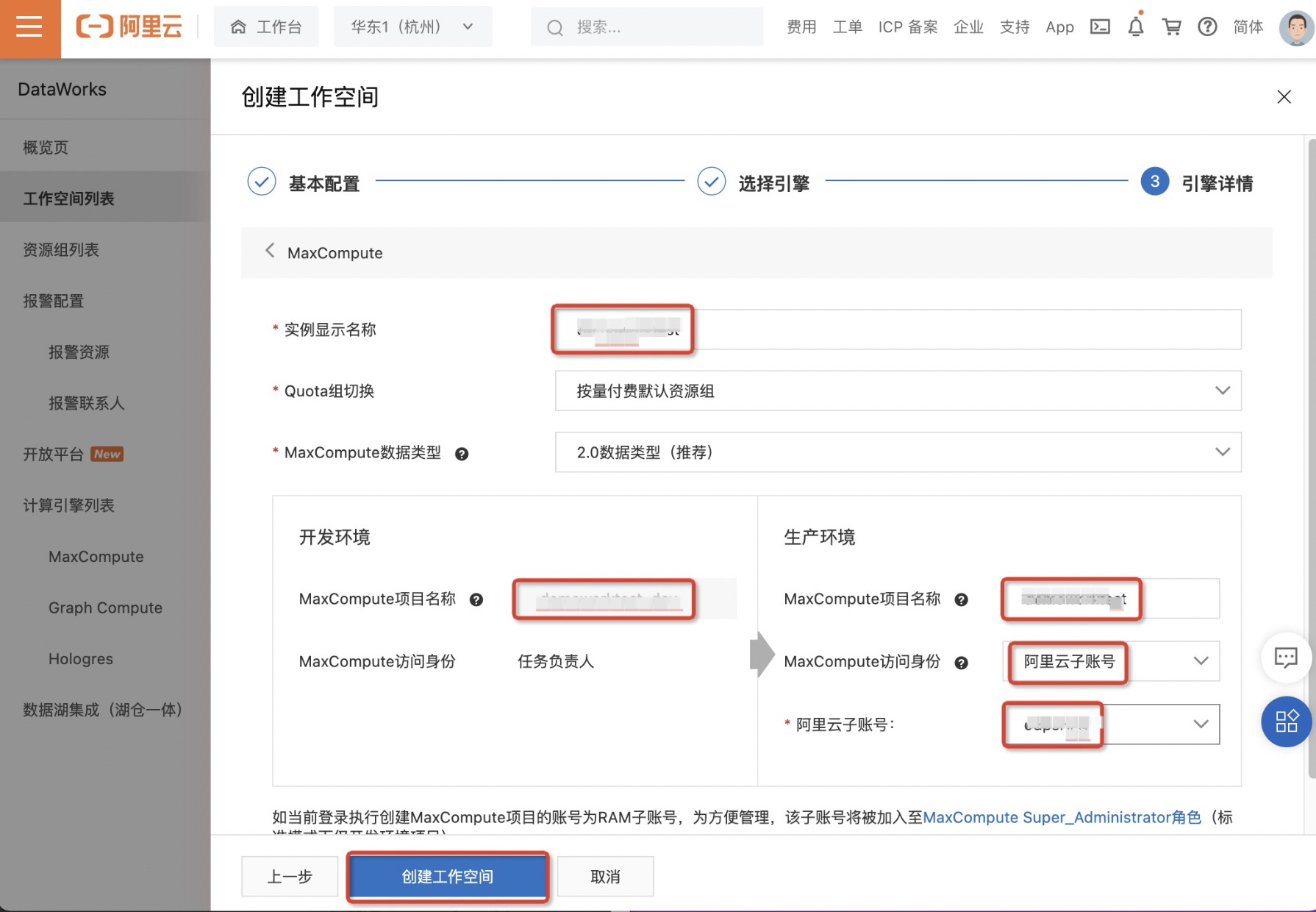The height and width of the screenshot is (912, 1316).
Task: Expand 阿里云子账号 selection dropdown
Action: [1111, 724]
